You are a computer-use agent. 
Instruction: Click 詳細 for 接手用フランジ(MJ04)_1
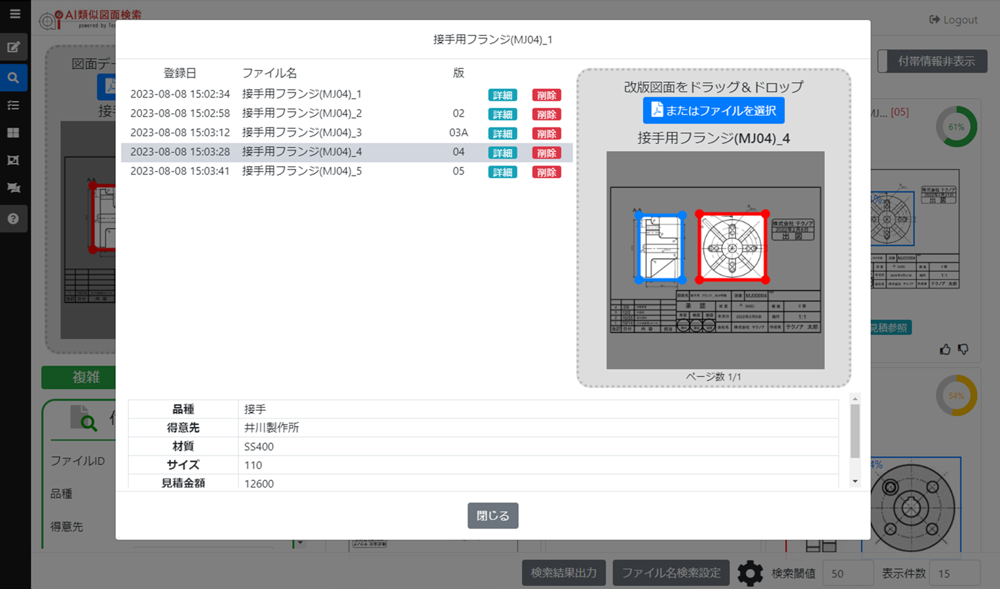point(502,95)
